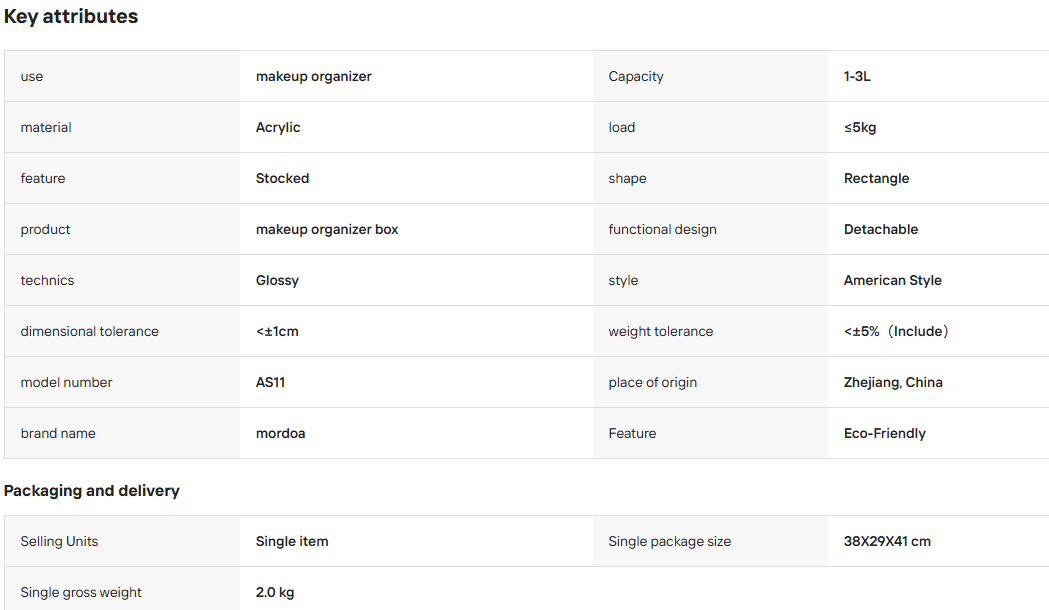Image resolution: width=1049 pixels, height=610 pixels.
Task: Click the '1-3L' capacity value
Action: click(x=857, y=76)
